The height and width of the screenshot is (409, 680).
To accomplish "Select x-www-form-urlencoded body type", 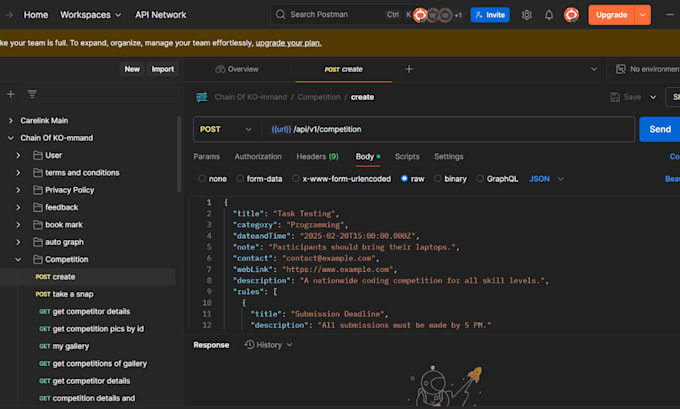I will [x=295, y=178].
